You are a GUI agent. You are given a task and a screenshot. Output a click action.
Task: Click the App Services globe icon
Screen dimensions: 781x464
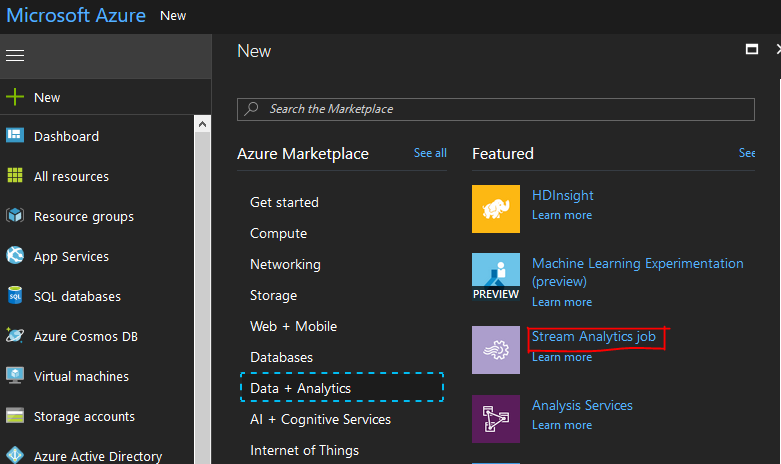15,255
